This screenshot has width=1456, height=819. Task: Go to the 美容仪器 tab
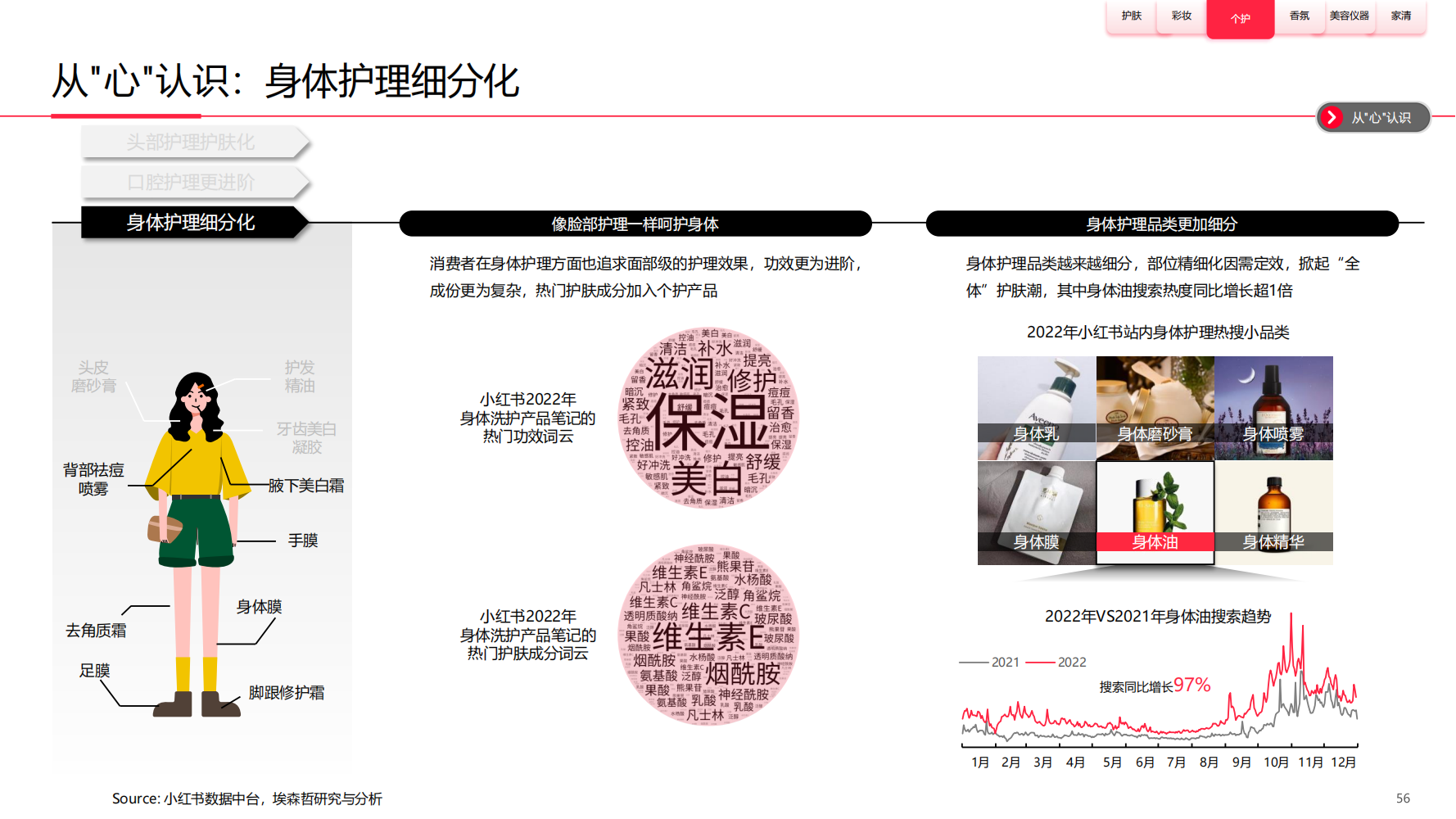tap(1349, 16)
